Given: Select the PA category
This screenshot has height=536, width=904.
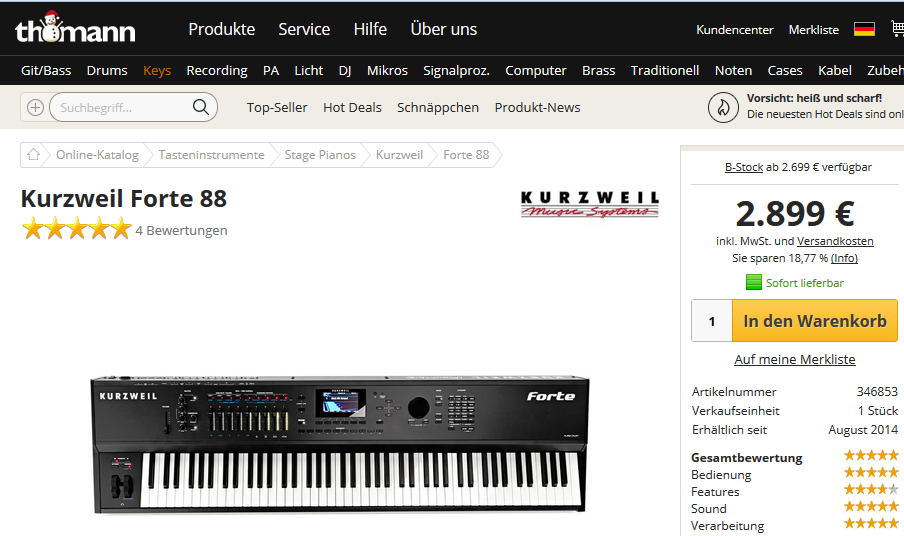Looking at the screenshot, I should point(271,70).
